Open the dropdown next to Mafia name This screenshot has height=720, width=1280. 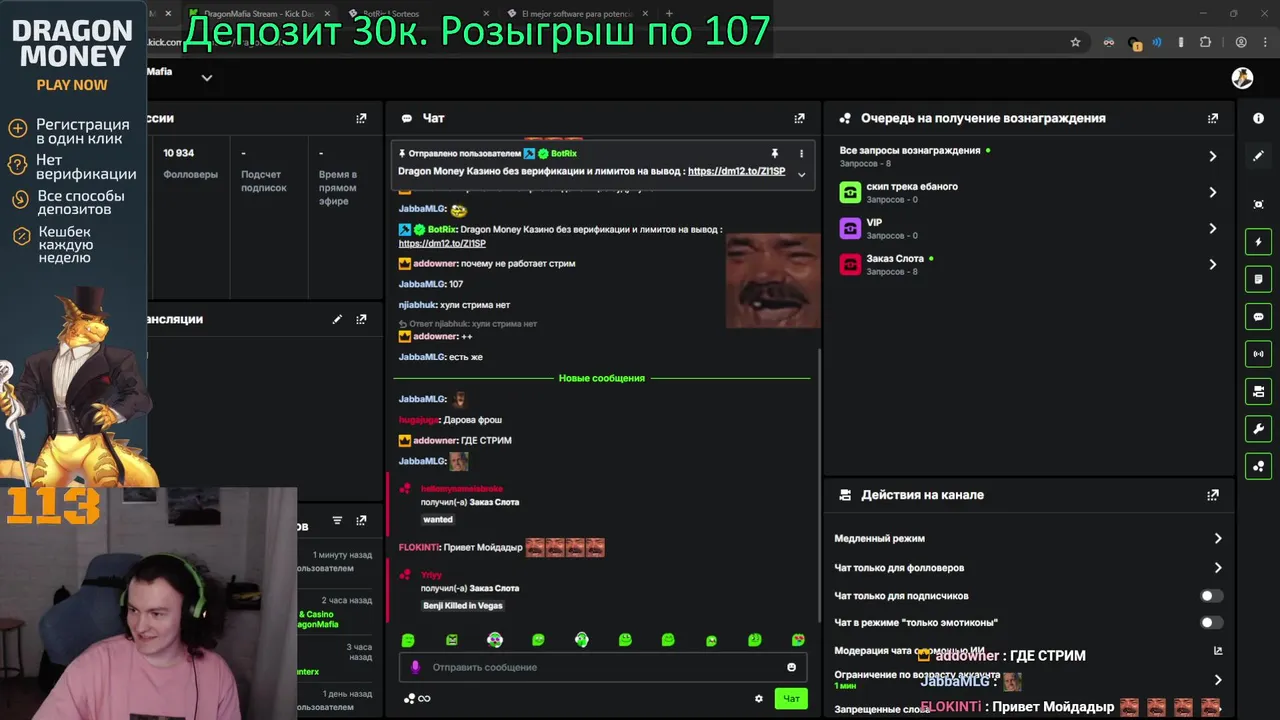(x=207, y=78)
